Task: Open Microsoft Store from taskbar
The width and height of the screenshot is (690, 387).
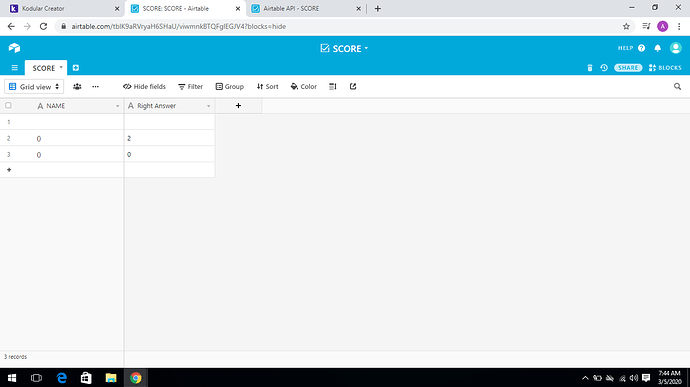Action: pos(86,378)
